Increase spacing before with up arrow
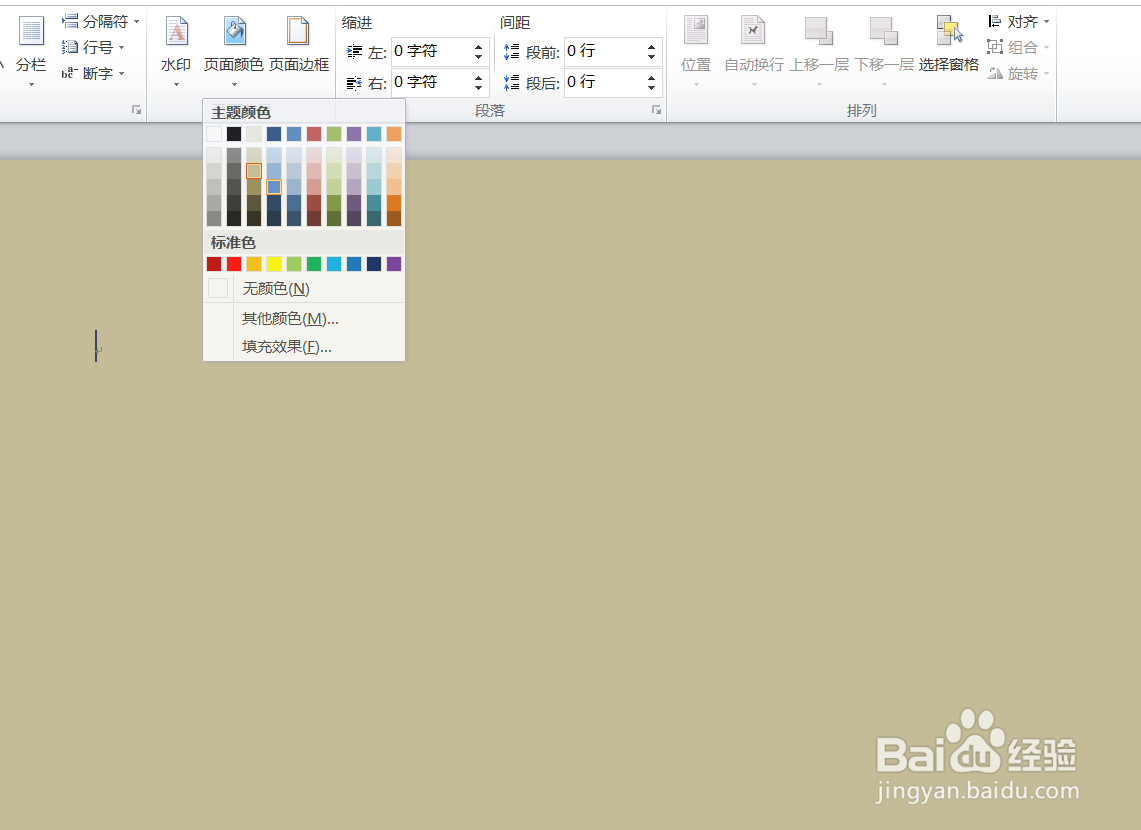 tap(651, 47)
